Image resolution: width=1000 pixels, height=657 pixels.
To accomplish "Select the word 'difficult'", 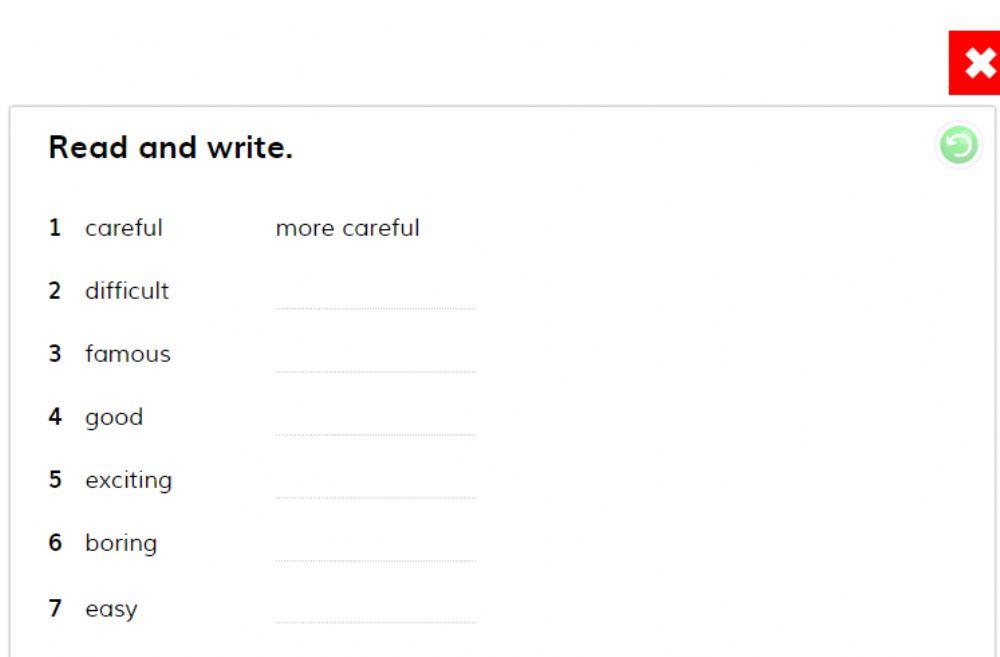I will [x=127, y=291].
